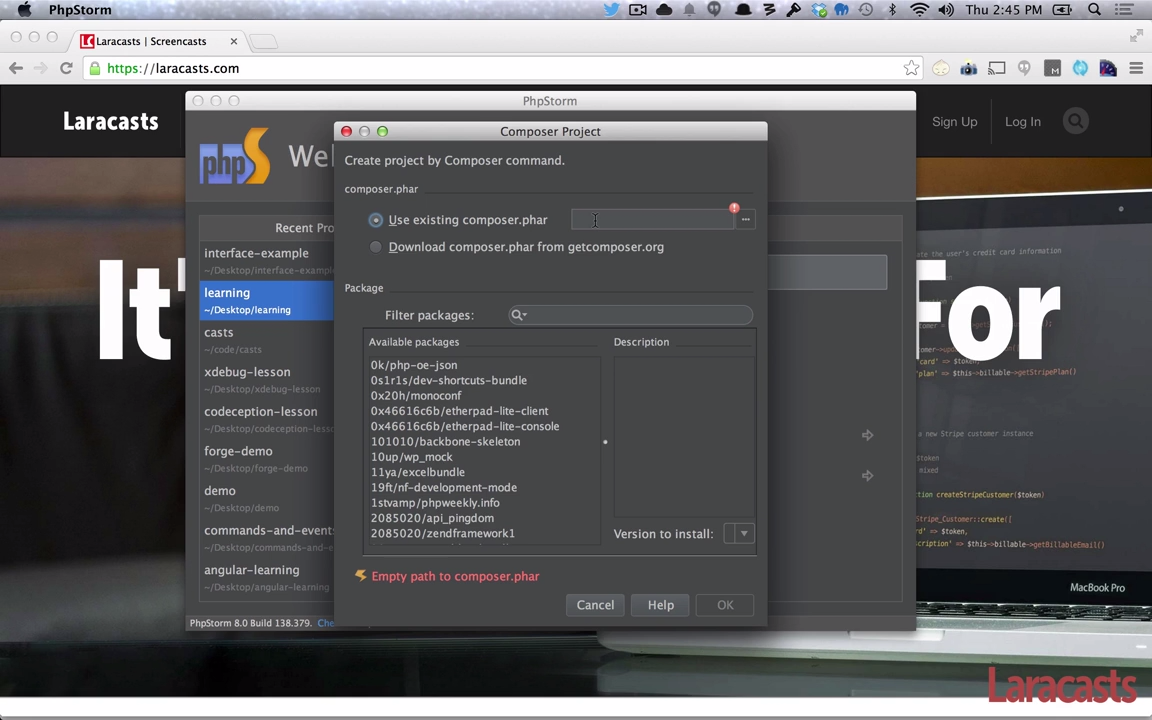Bookmark this page with the star icon

[911, 68]
